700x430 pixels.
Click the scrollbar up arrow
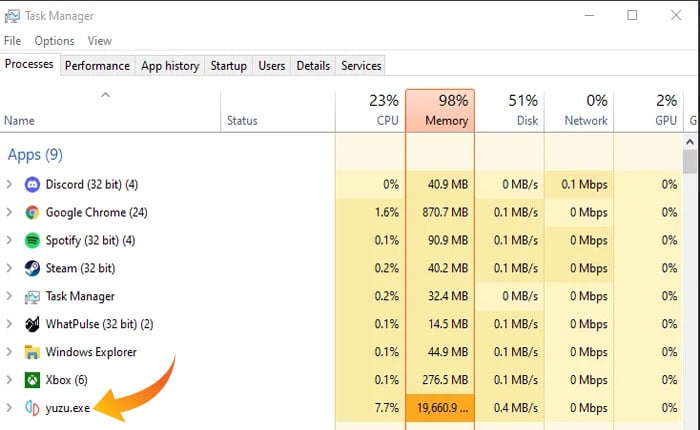(x=690, y=143)
